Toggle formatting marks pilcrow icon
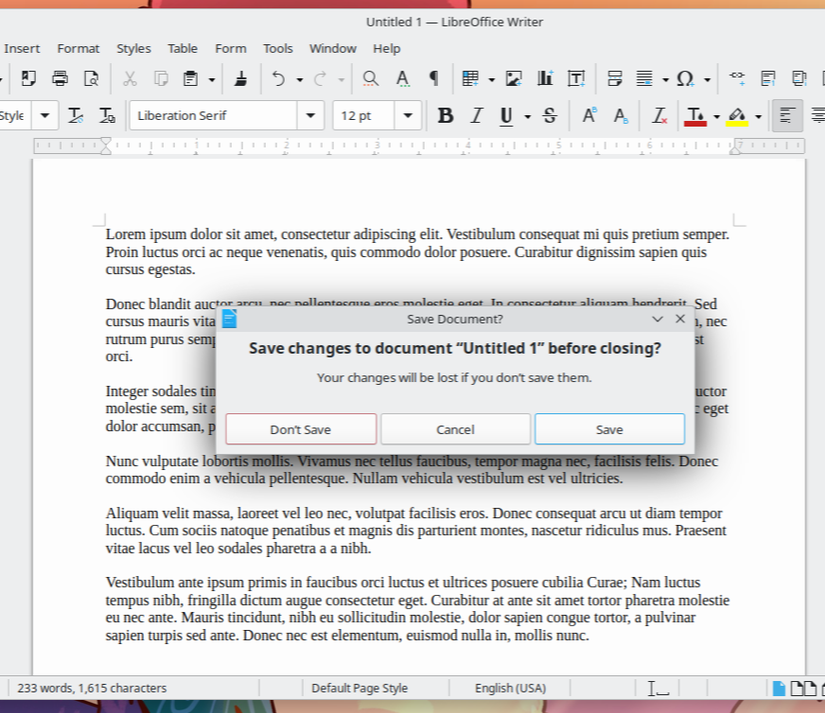This screenshot has height=713, width=825. pyautogui.click(x=434, y=79)
